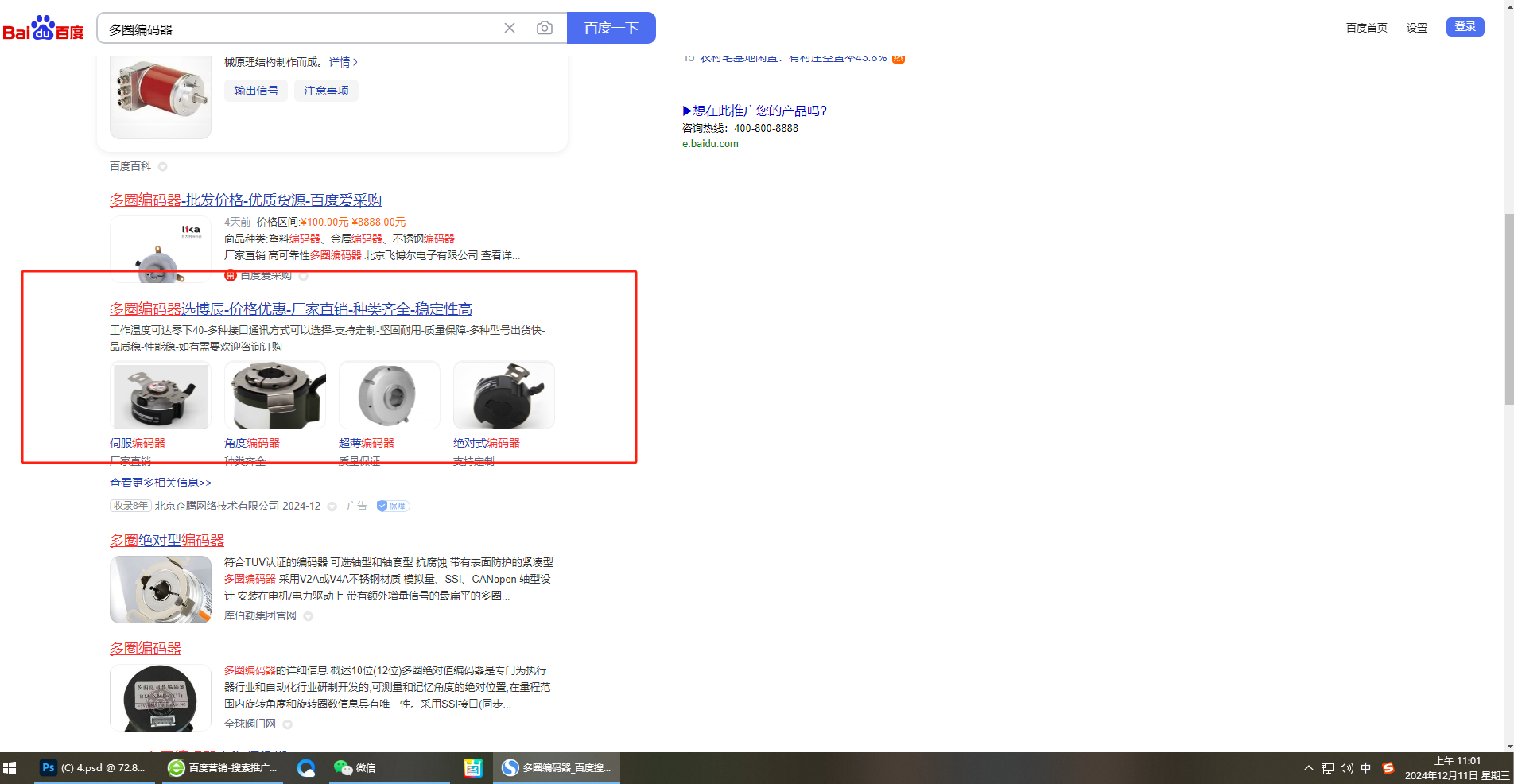
Task: Select the 输出信号 tag
Action: (256, 91)
